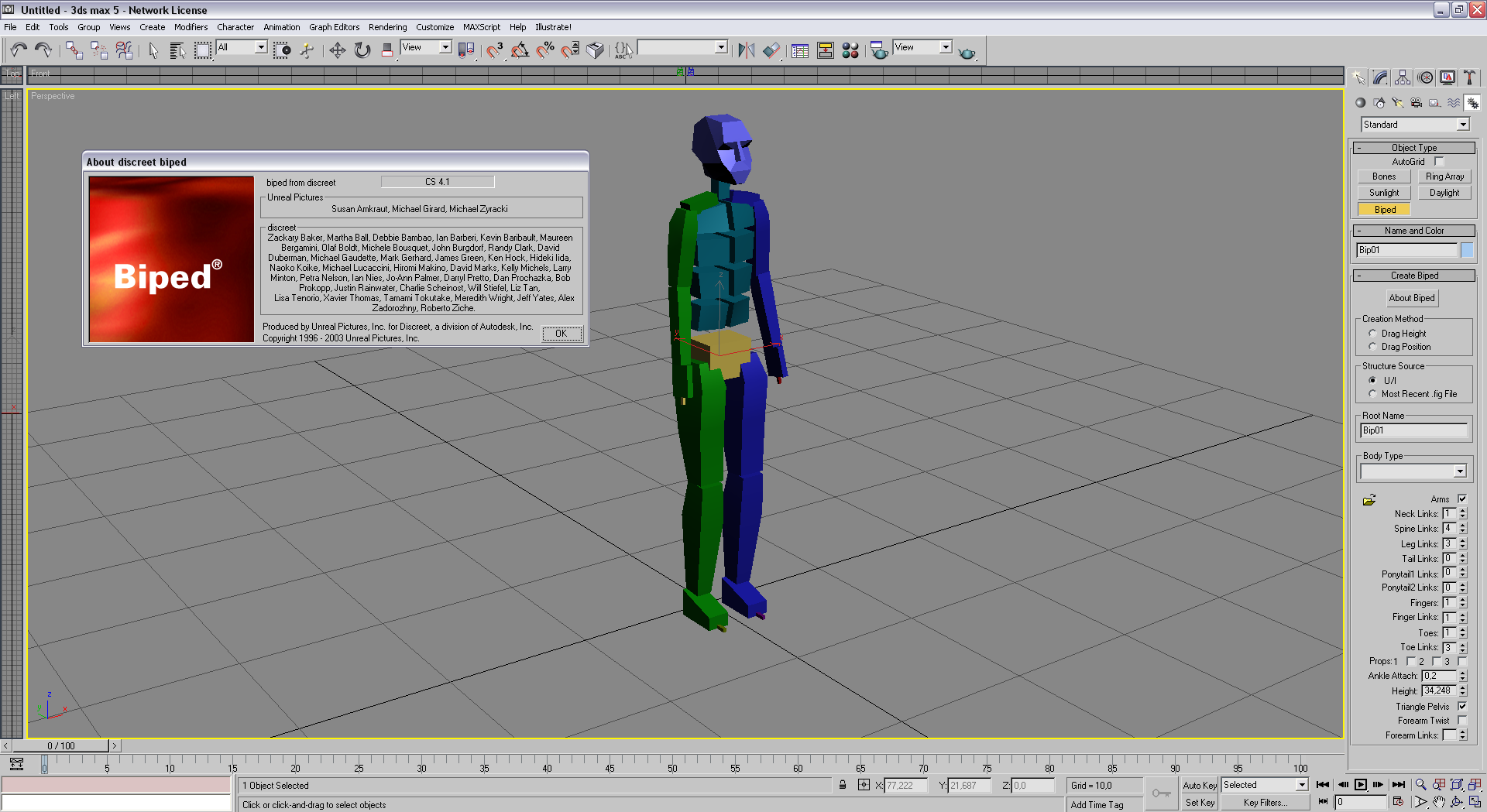Collapse the Create Biped rollout
The image size is (1487, 812).
1413,276
